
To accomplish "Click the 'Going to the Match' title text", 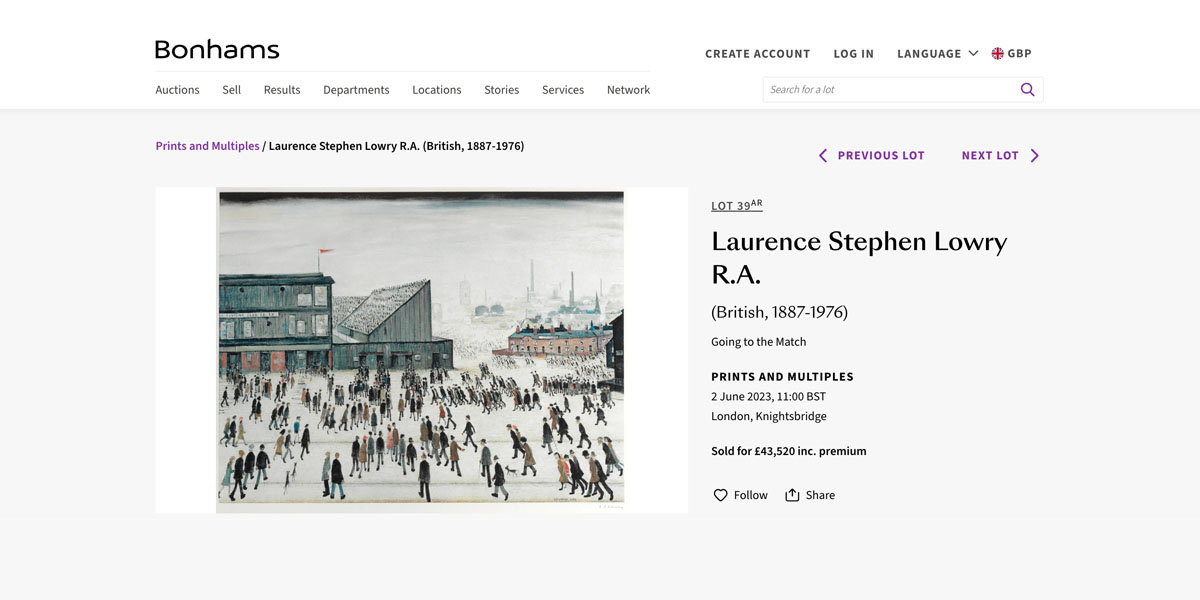I will click(759, 342).
